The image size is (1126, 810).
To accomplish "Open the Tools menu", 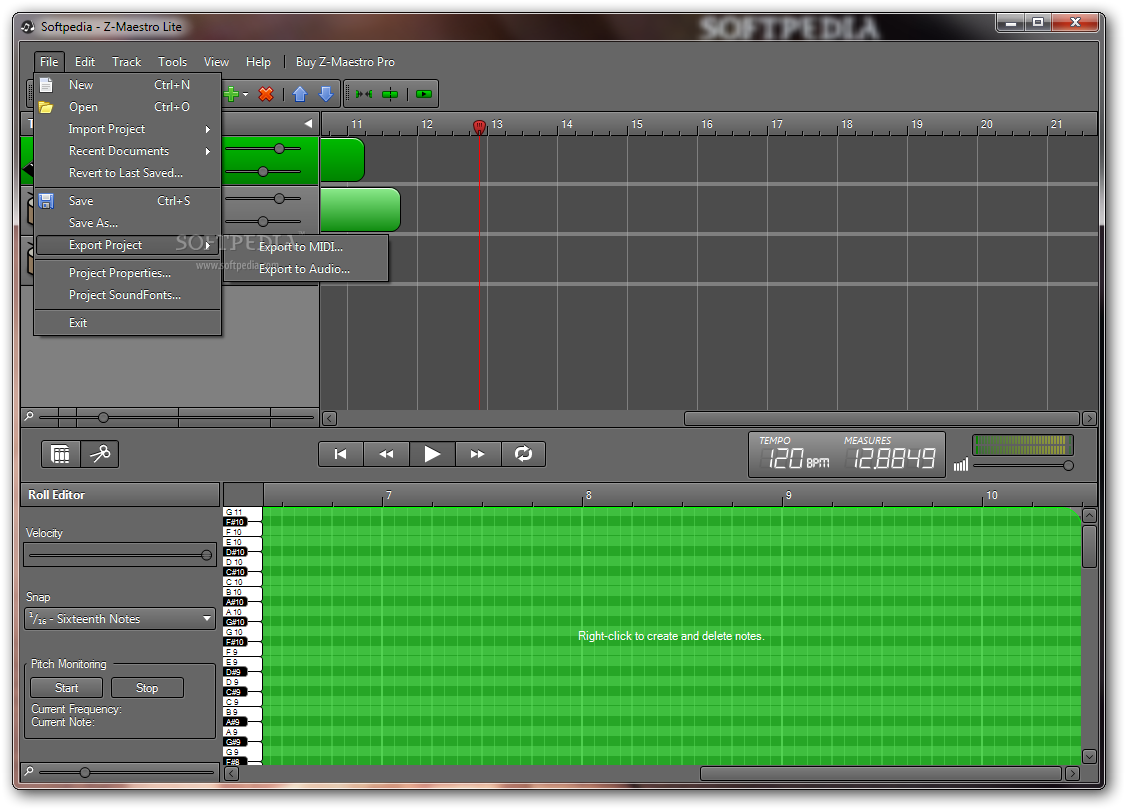I will coord(172,62).
